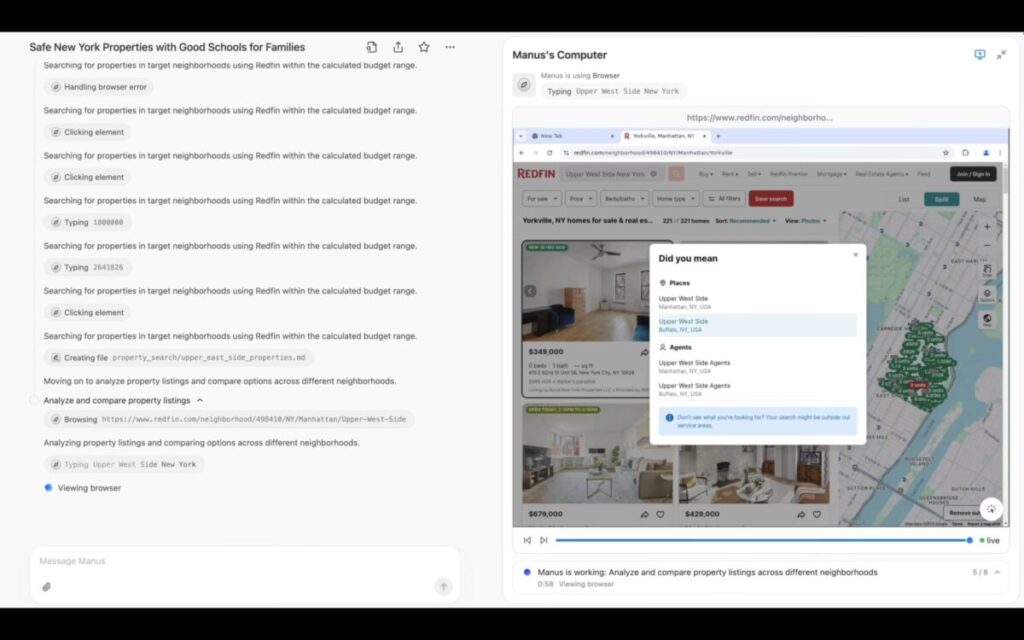Switch to Map view

pos(980,199)
